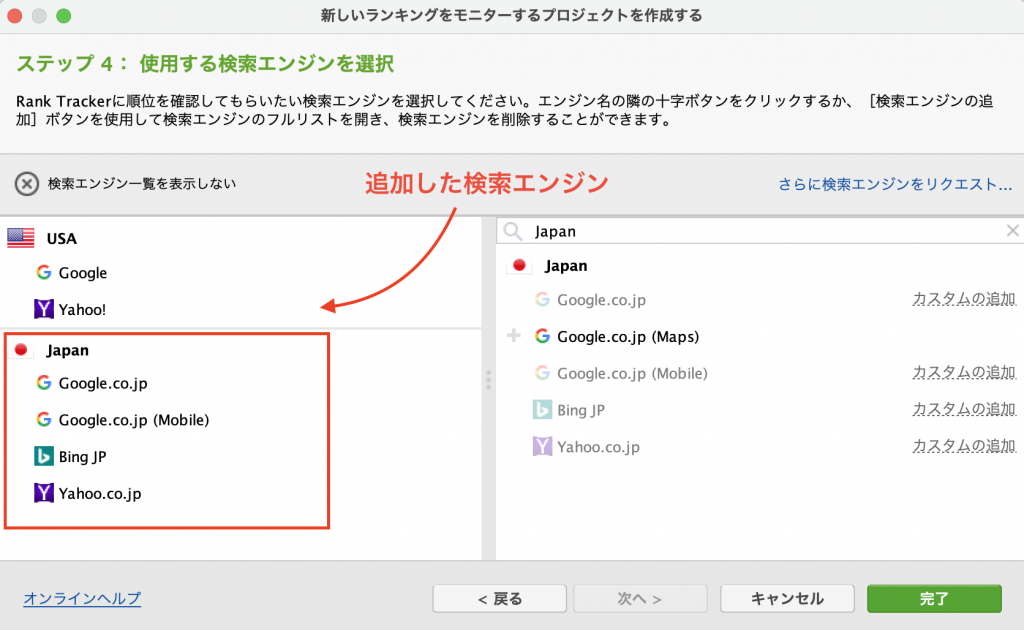Select Google.co.jp (Maps) result row
Image resolution: width=1024 pixels, height=630 pixels.
pos(628,337)
